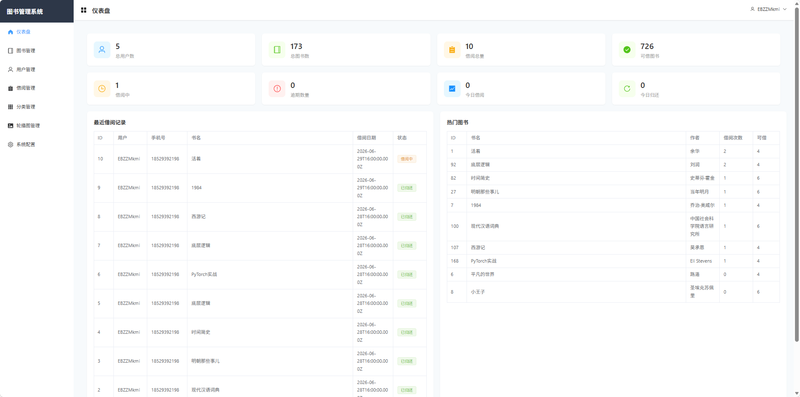
Task: Click the 726 available books card
Action: click(x=696, y=49)
